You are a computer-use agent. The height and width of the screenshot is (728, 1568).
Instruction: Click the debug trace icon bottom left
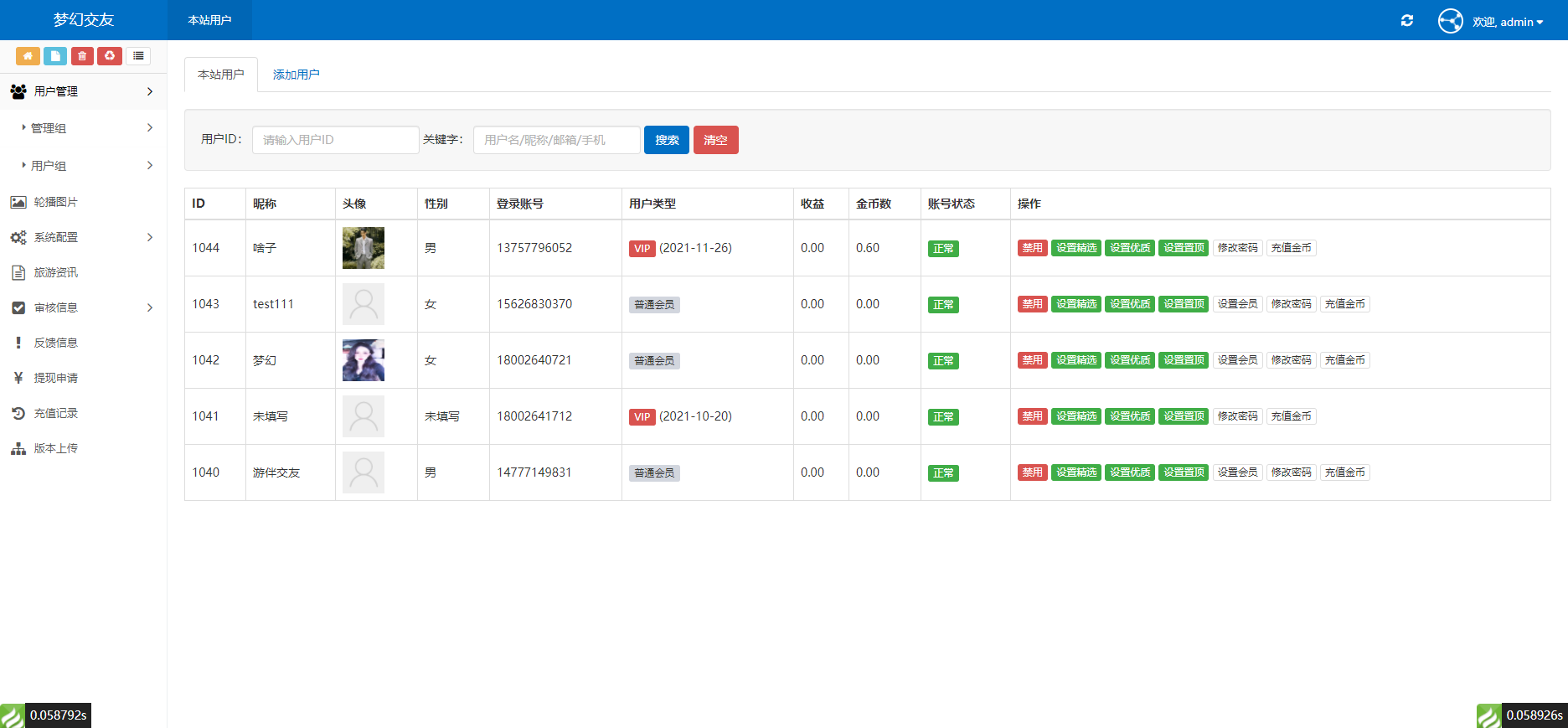click(x=13, y=715)
